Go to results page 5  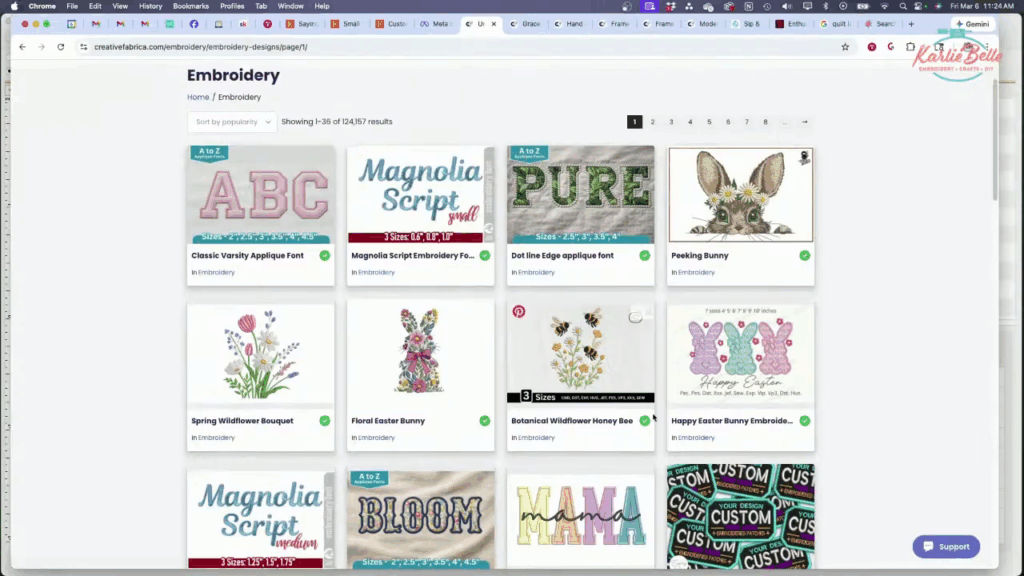coord(709,122)
